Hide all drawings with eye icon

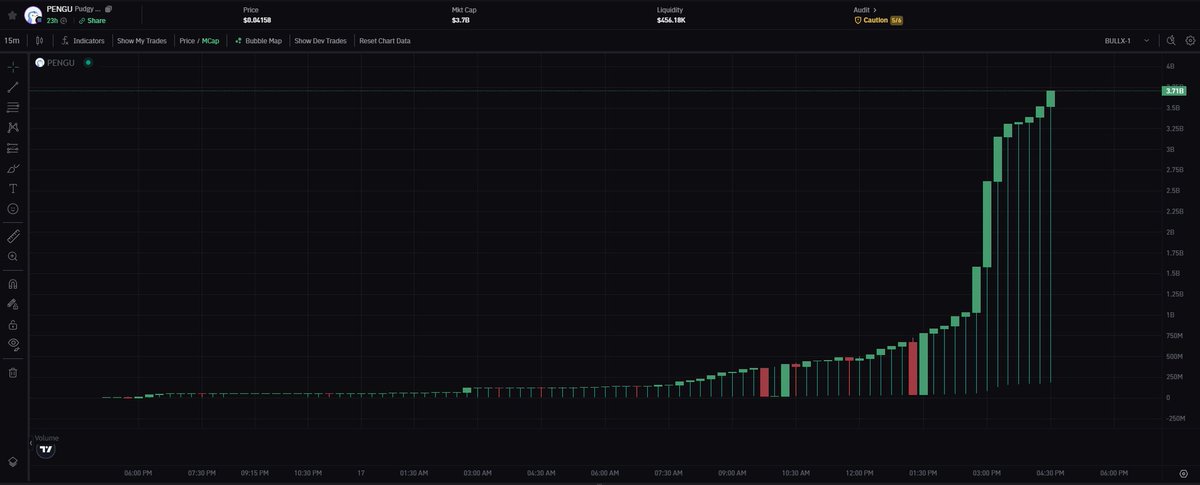point(12,345)
